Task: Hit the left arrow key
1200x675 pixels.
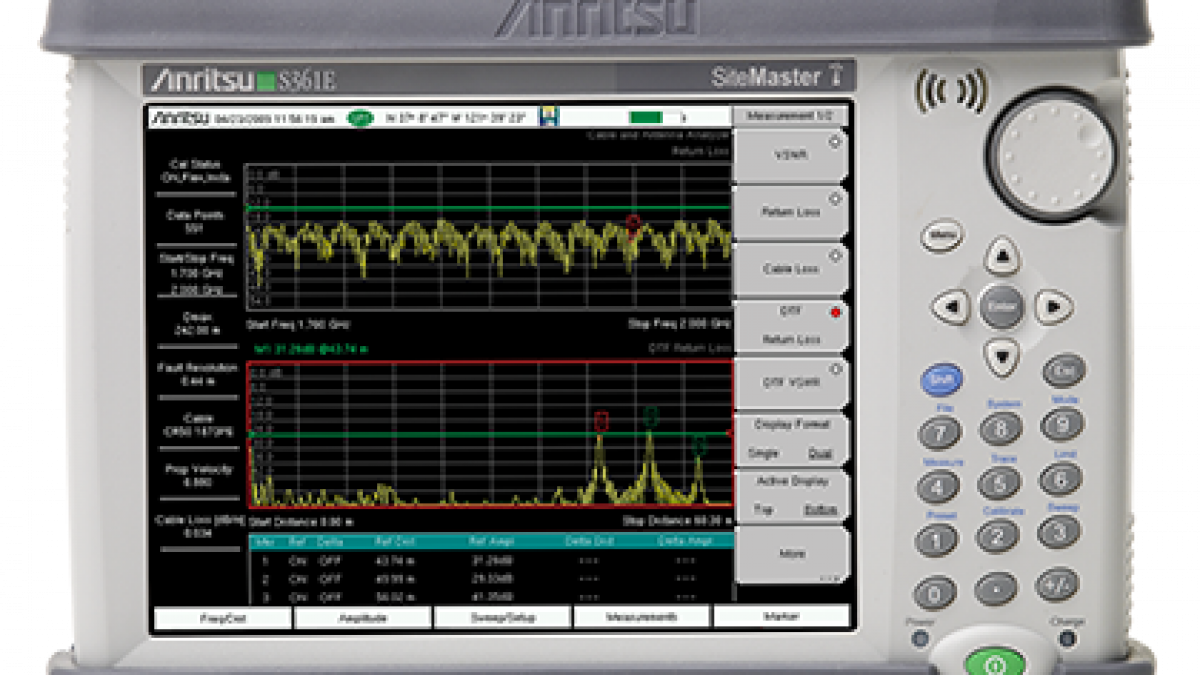Action: coord(951,306)
